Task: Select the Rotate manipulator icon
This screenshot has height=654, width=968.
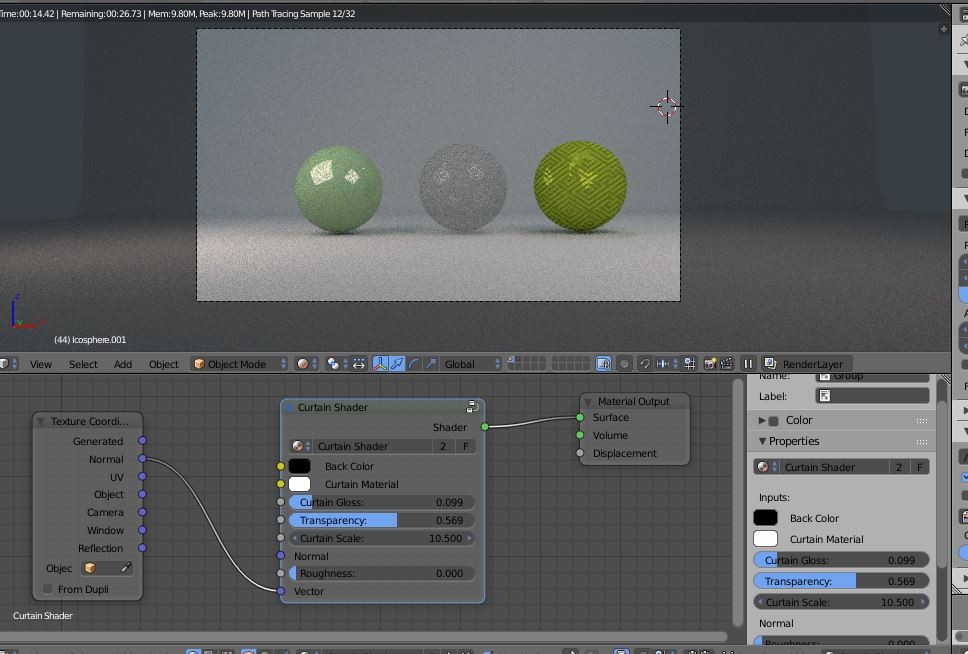Action: [x=414, y=364]
